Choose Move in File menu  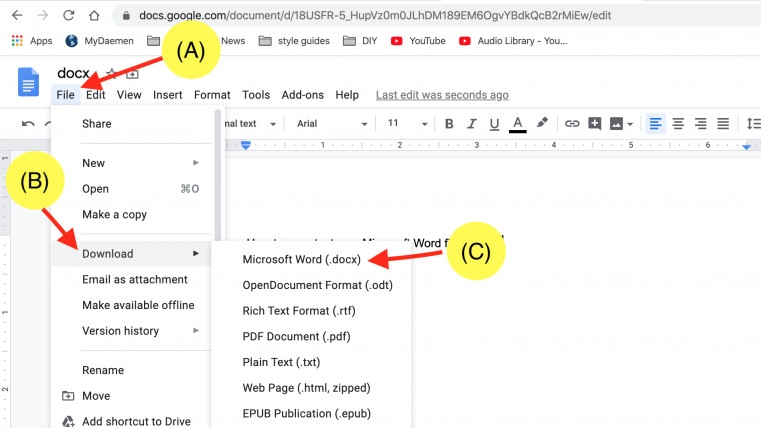[x=132, y=396]
